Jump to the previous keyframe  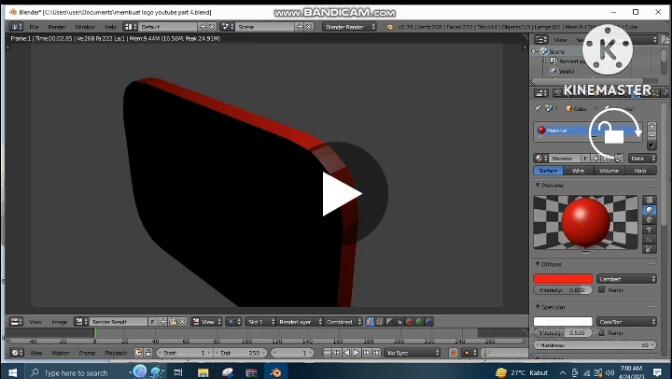pos(336,353)
